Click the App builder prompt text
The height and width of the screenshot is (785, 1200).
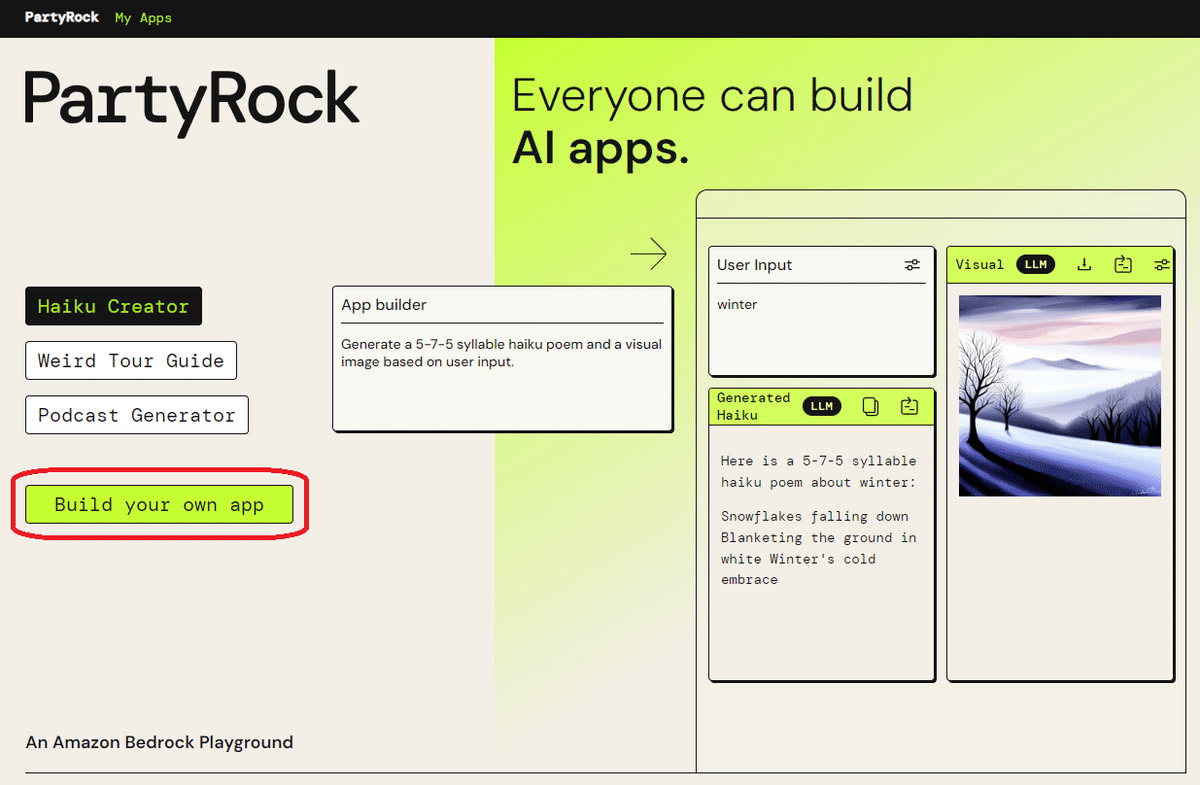tap(501, 353)
